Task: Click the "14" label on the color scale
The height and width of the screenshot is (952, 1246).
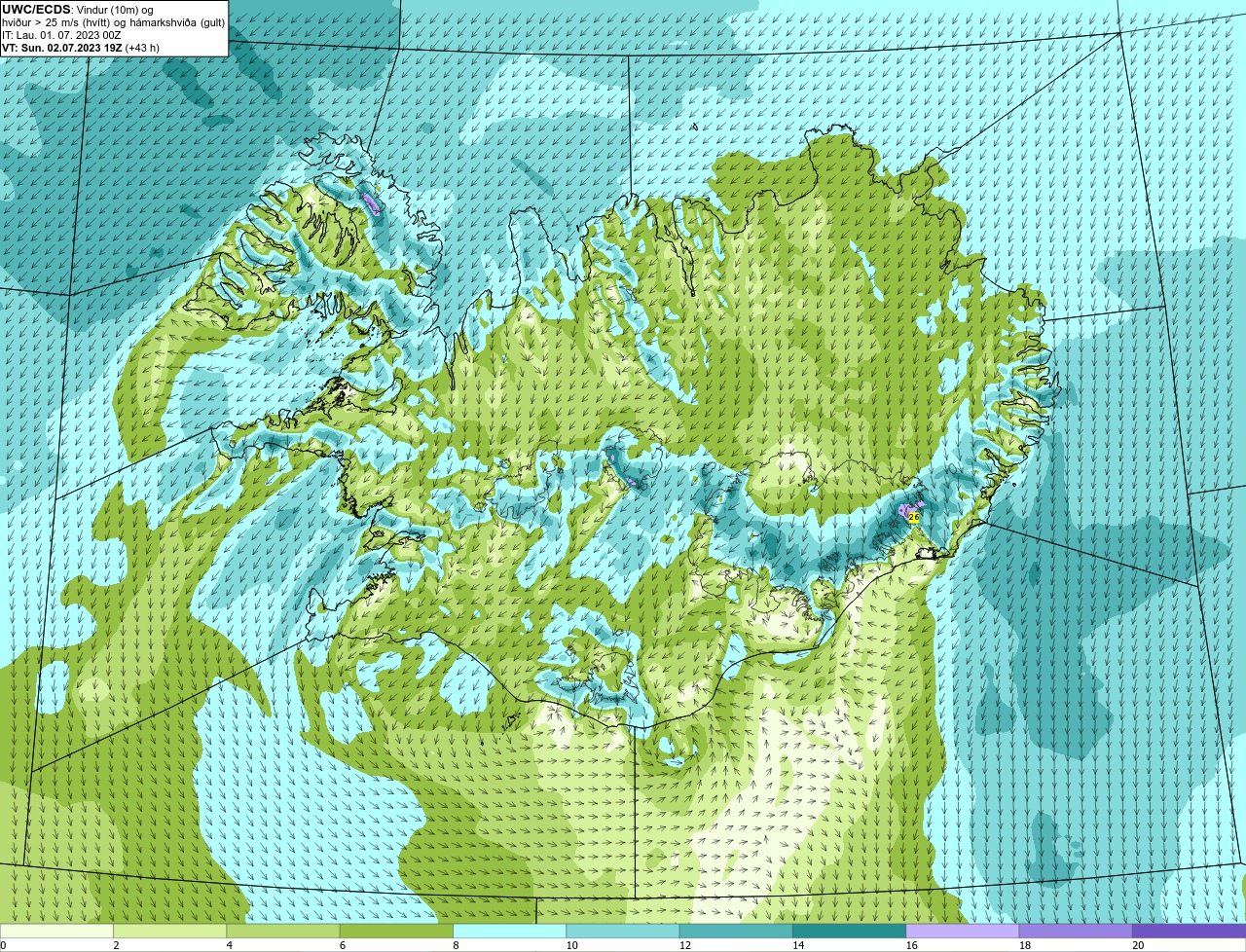Action: pos(798,945)
